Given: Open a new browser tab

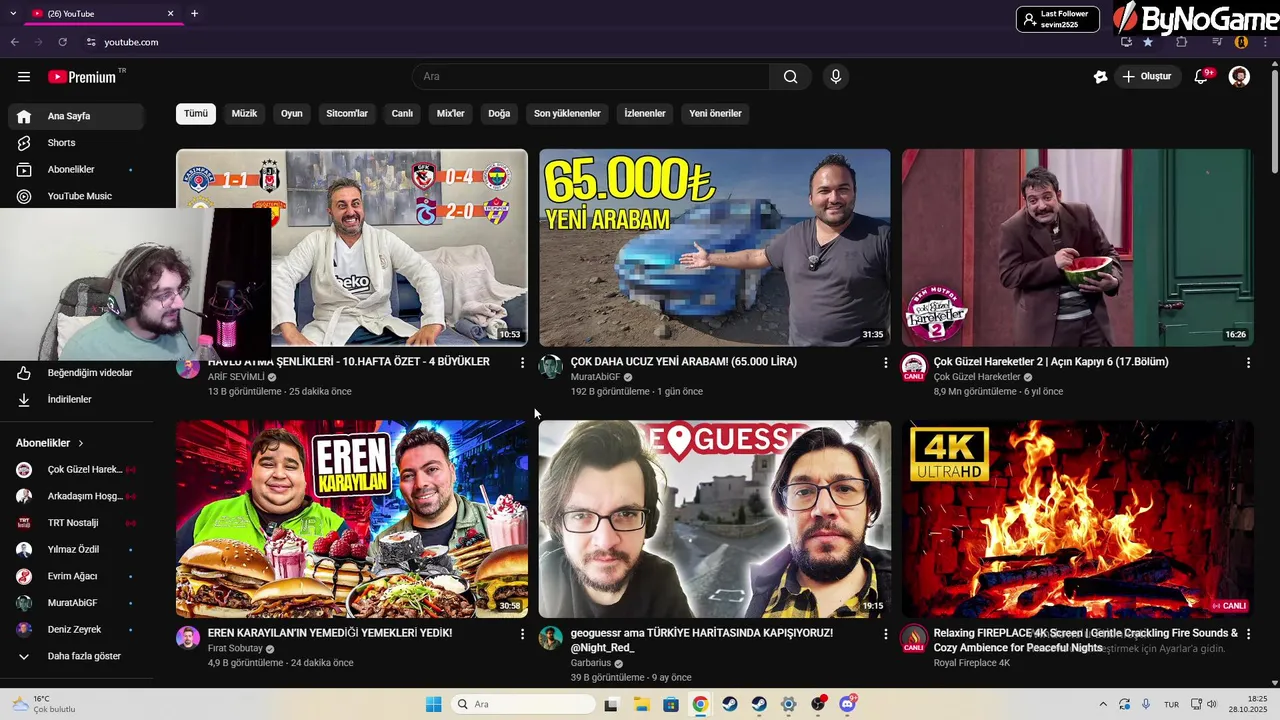Looking at the screenshot, I should click(194, 14).
